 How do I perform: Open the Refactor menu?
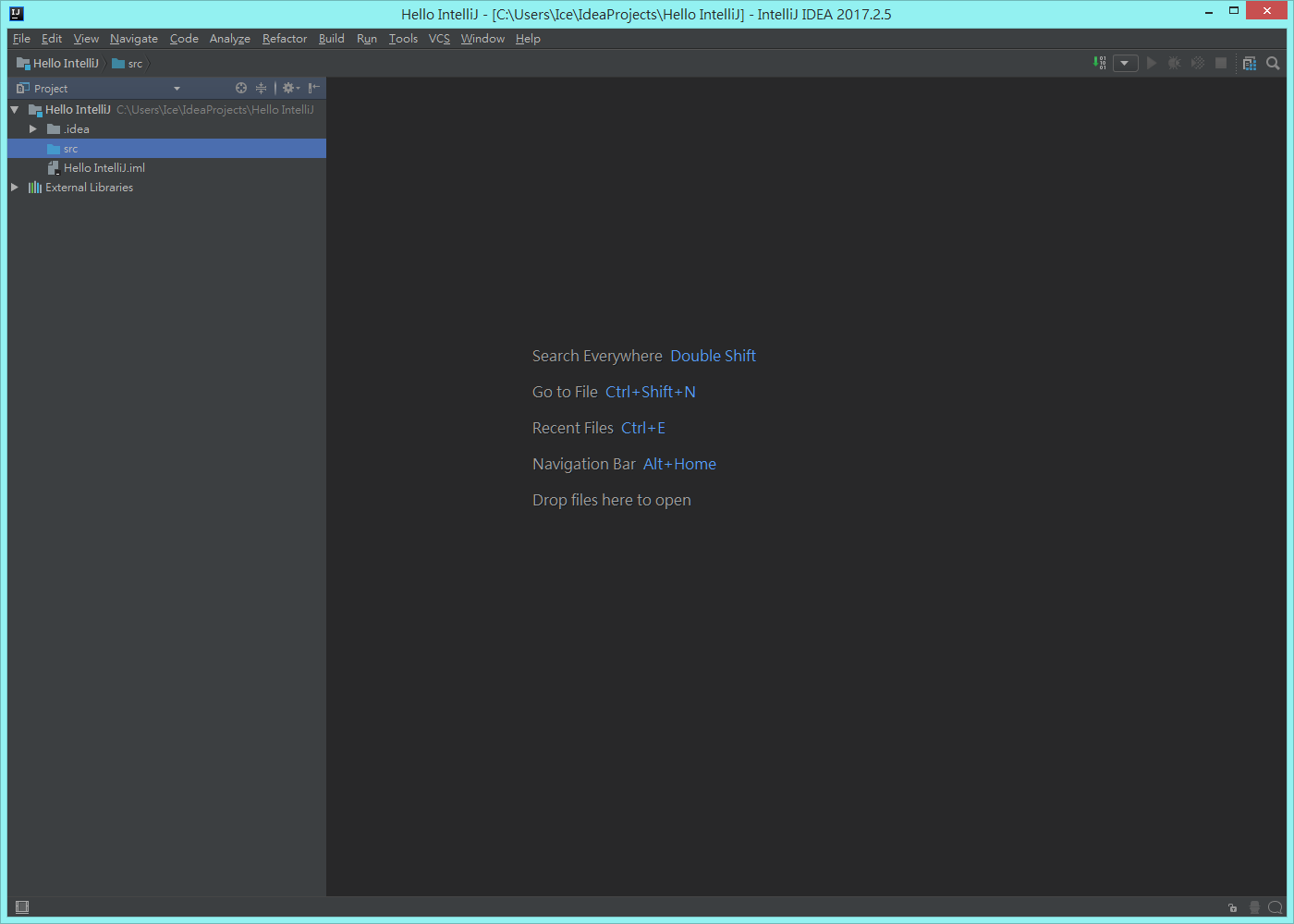click(x=285, y=39)
